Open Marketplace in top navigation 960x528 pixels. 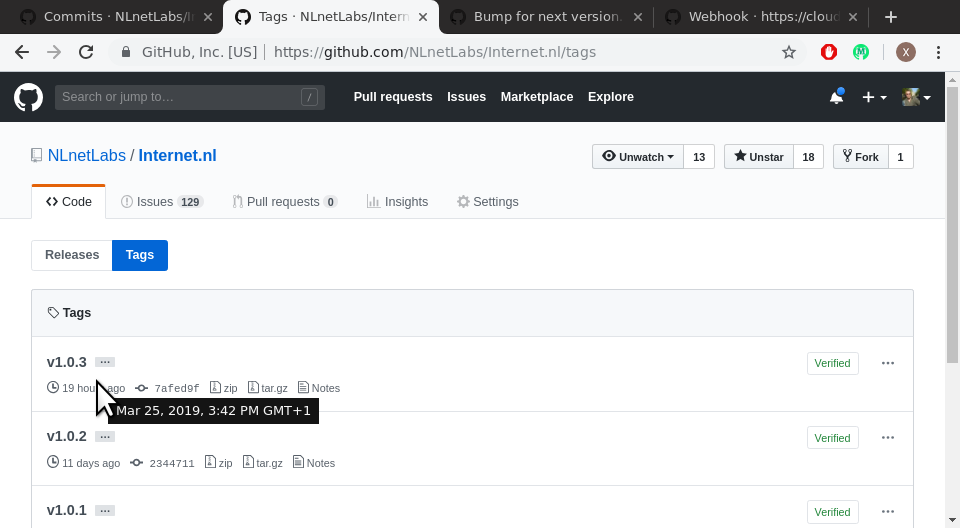(537, 97)
